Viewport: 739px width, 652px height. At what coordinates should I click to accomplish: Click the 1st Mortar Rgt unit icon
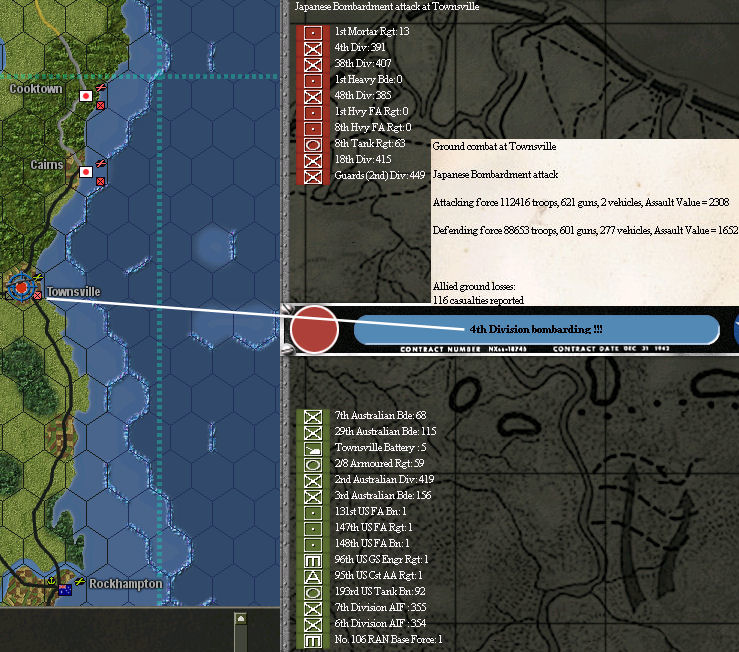313,33
